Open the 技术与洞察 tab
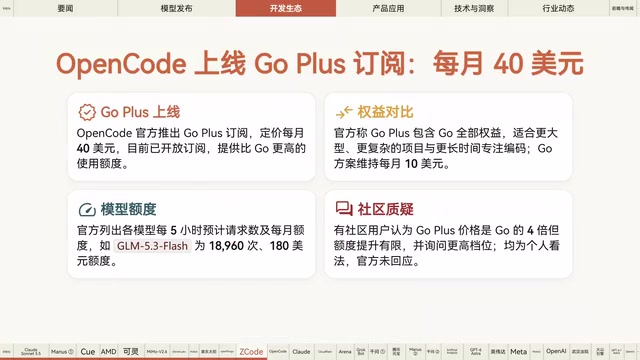The height and width of the screenshot is (360, 640). pyautogui.click(x=474, y=8)
